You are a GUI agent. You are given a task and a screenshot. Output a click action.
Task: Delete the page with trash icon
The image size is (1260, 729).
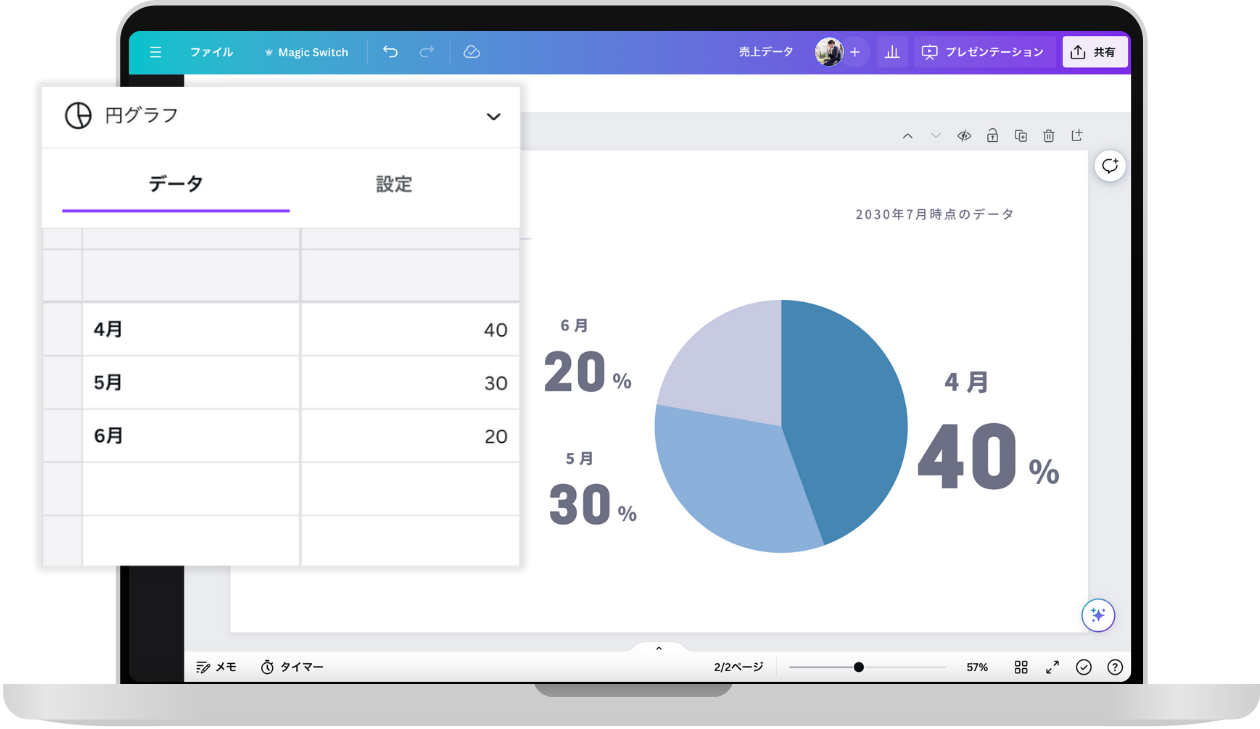coord(1048,135)
